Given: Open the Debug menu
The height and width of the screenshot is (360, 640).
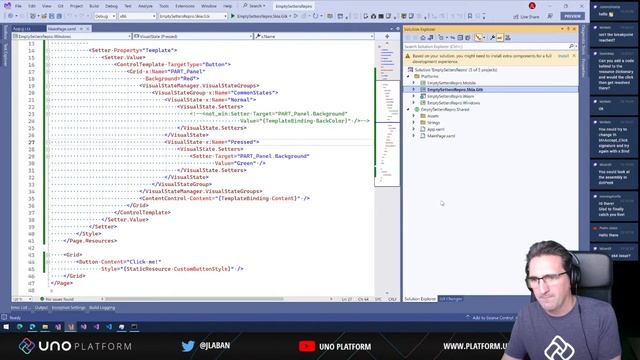Looking at the screenshot, I should tap(111, 6).
